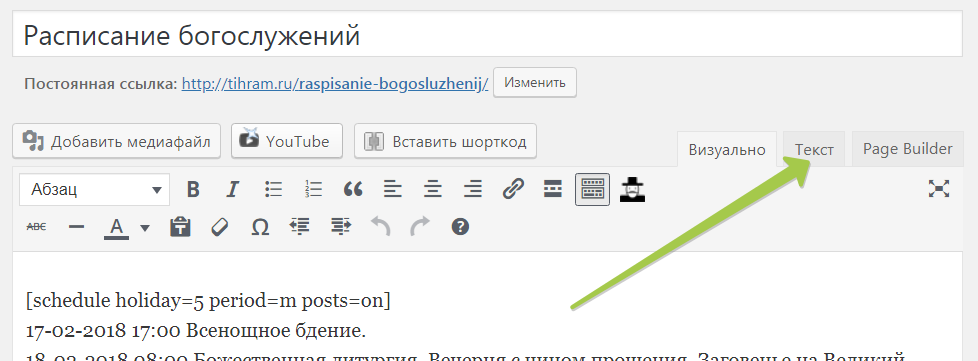Click the shortcode line [schedule holiday=5 period=m posts=on]
This screenshot has height=361, width=978.
pos(208,301)
